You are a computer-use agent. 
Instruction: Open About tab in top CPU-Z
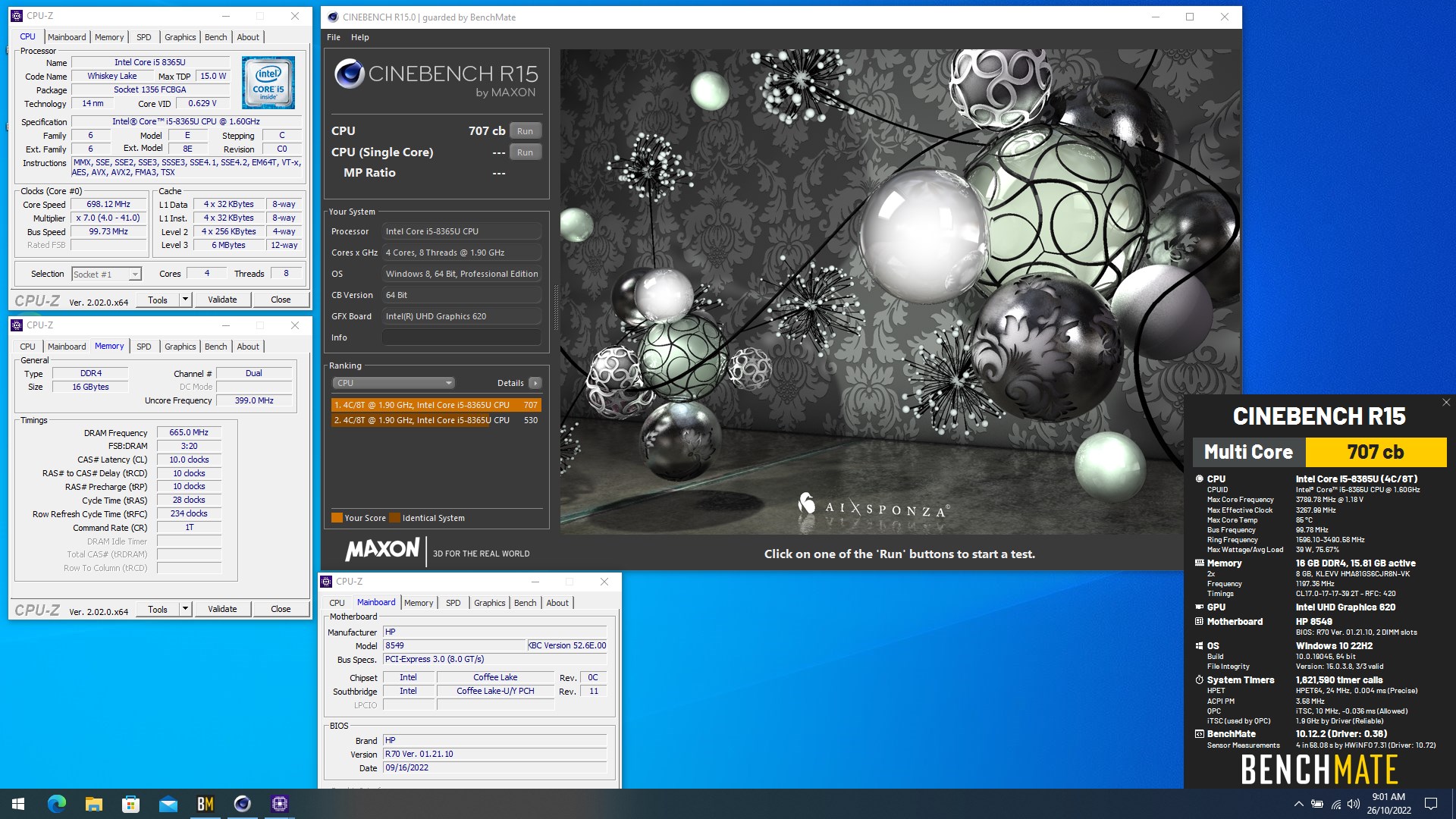pos(248,37)
